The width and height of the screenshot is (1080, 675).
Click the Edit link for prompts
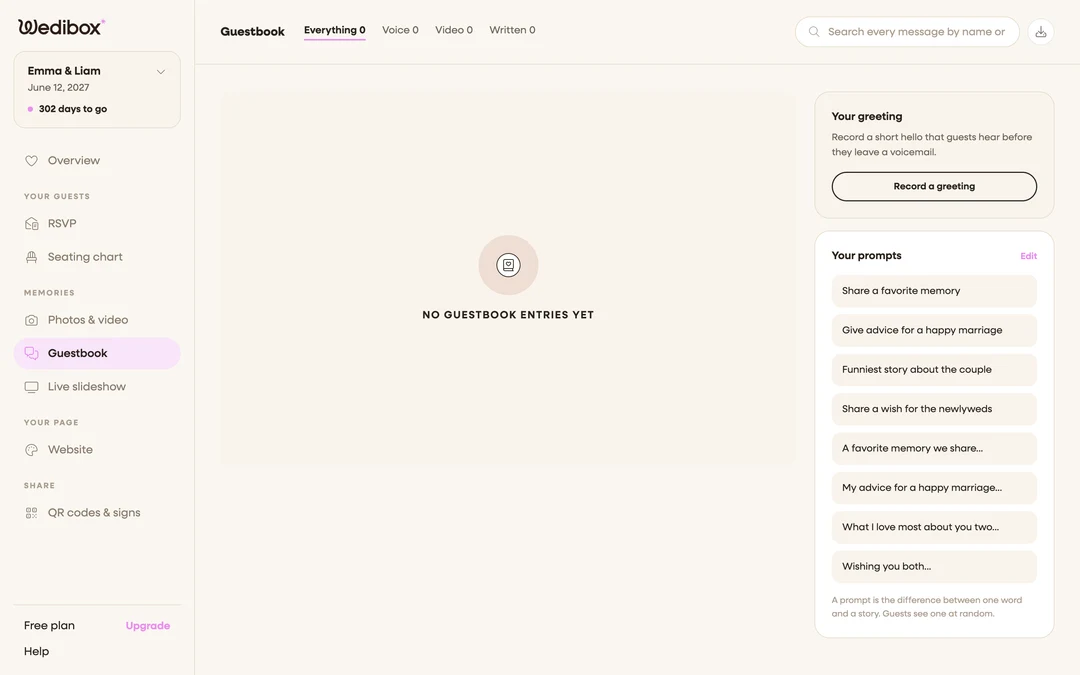pos(1028,256)
